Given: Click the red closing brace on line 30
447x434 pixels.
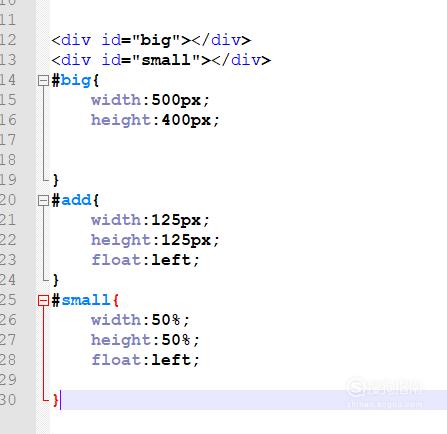Looking at the screenshot, I should coord(56,400).
